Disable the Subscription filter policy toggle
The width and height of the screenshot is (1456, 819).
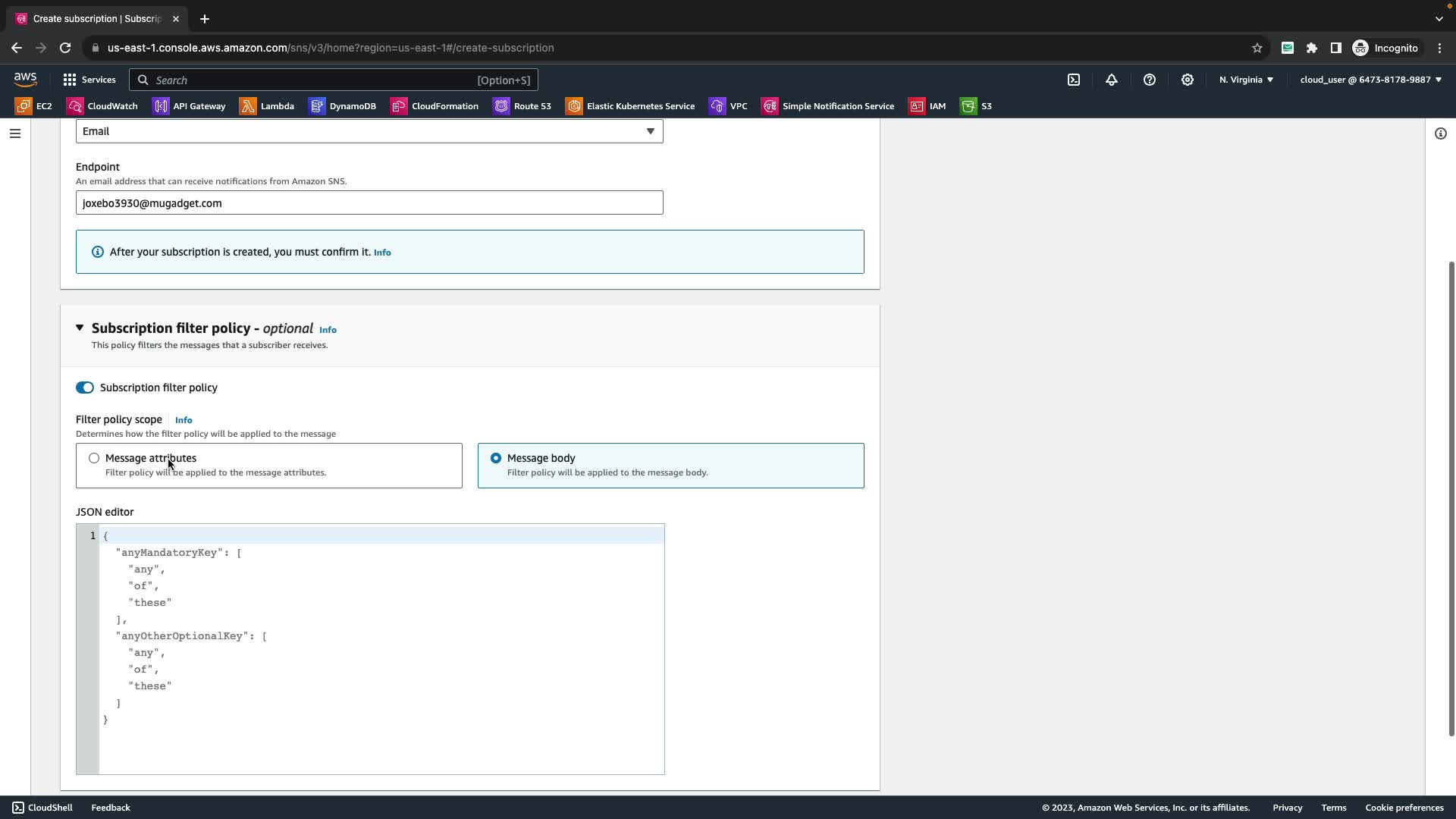click(85, 388)
